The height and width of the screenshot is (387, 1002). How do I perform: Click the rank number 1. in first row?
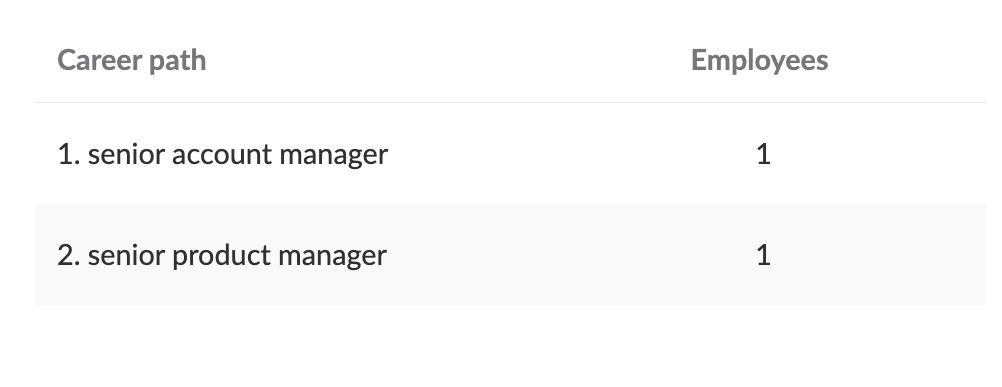click(x=68, y=155)
